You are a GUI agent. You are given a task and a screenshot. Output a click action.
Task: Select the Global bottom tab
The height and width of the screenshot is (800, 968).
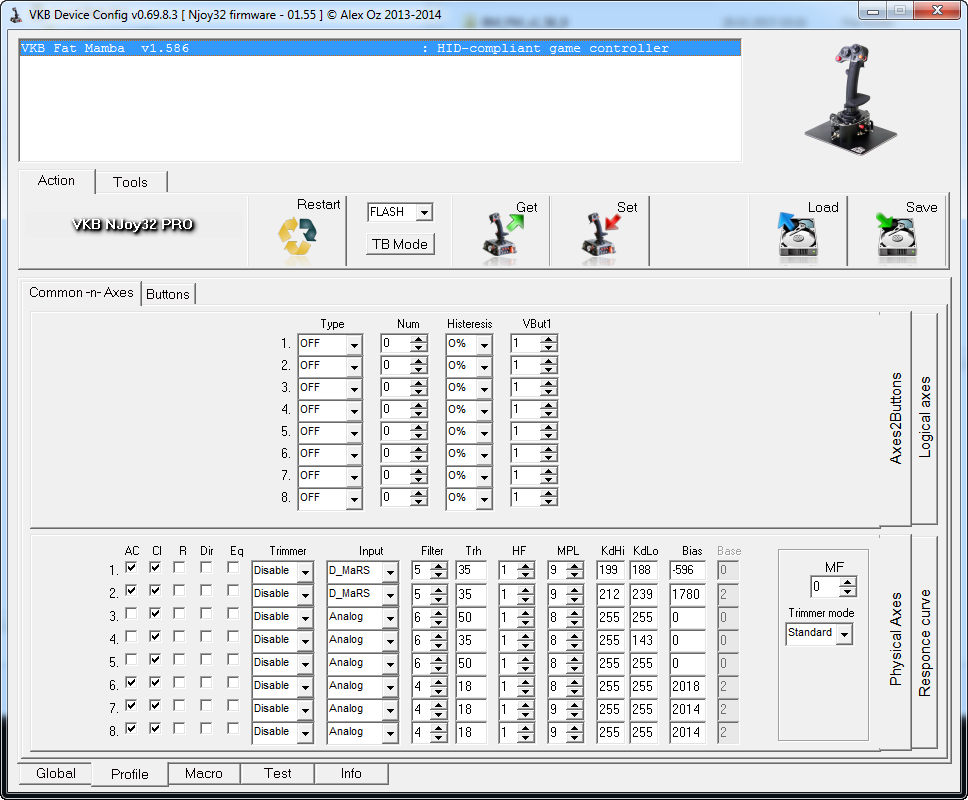pyautogui.click(x=56, y=773)
